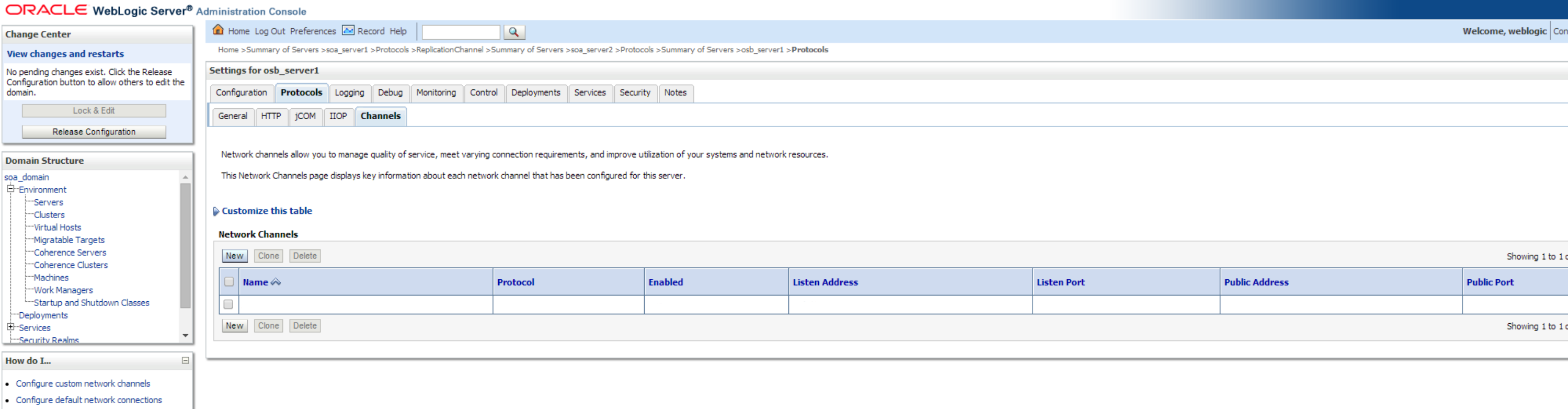Open the HTTP sub-tab
This screenshot has height=409, width=1568.
[271, 116]
